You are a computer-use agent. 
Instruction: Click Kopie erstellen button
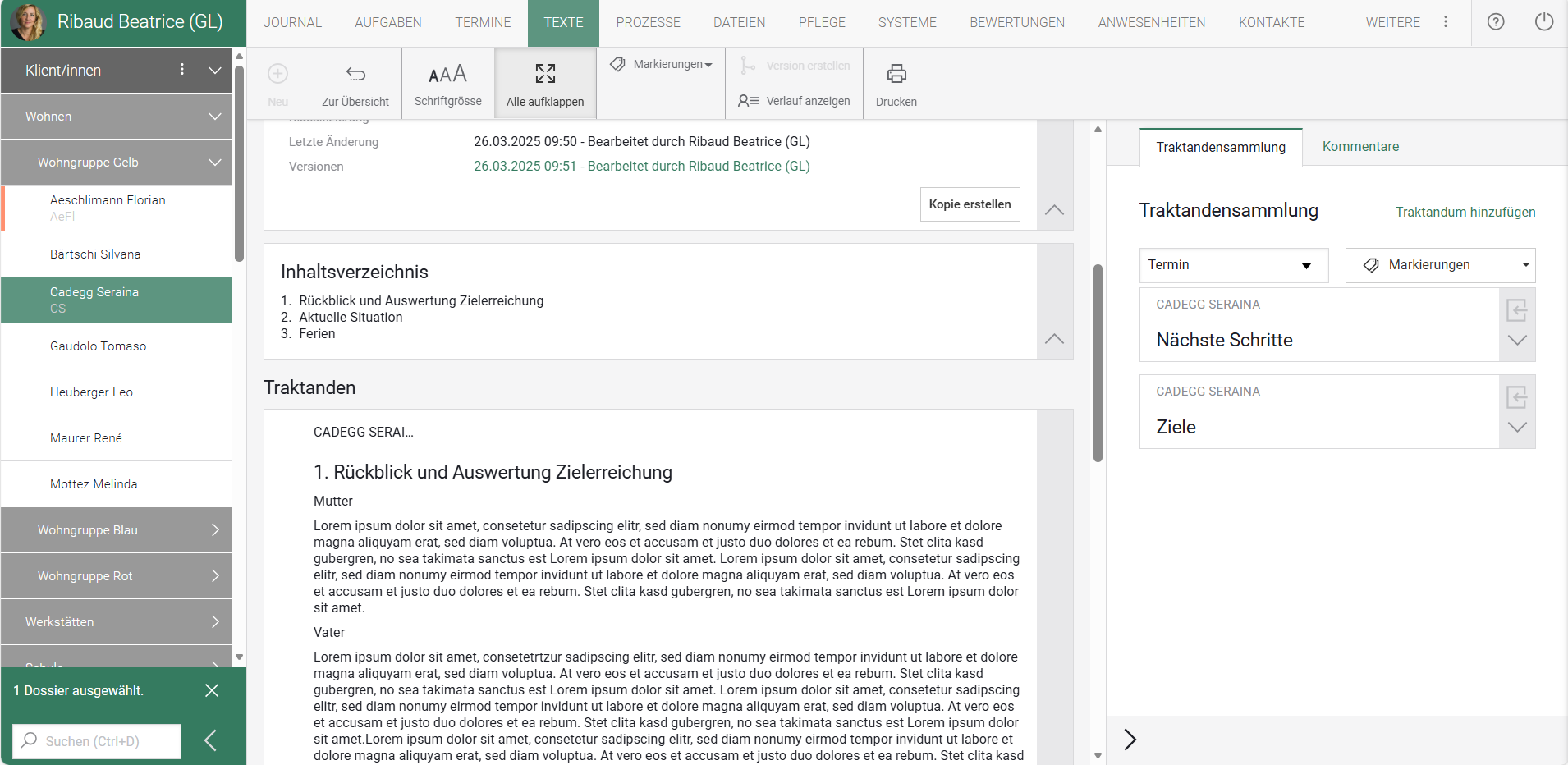click(x=970, y=204)
